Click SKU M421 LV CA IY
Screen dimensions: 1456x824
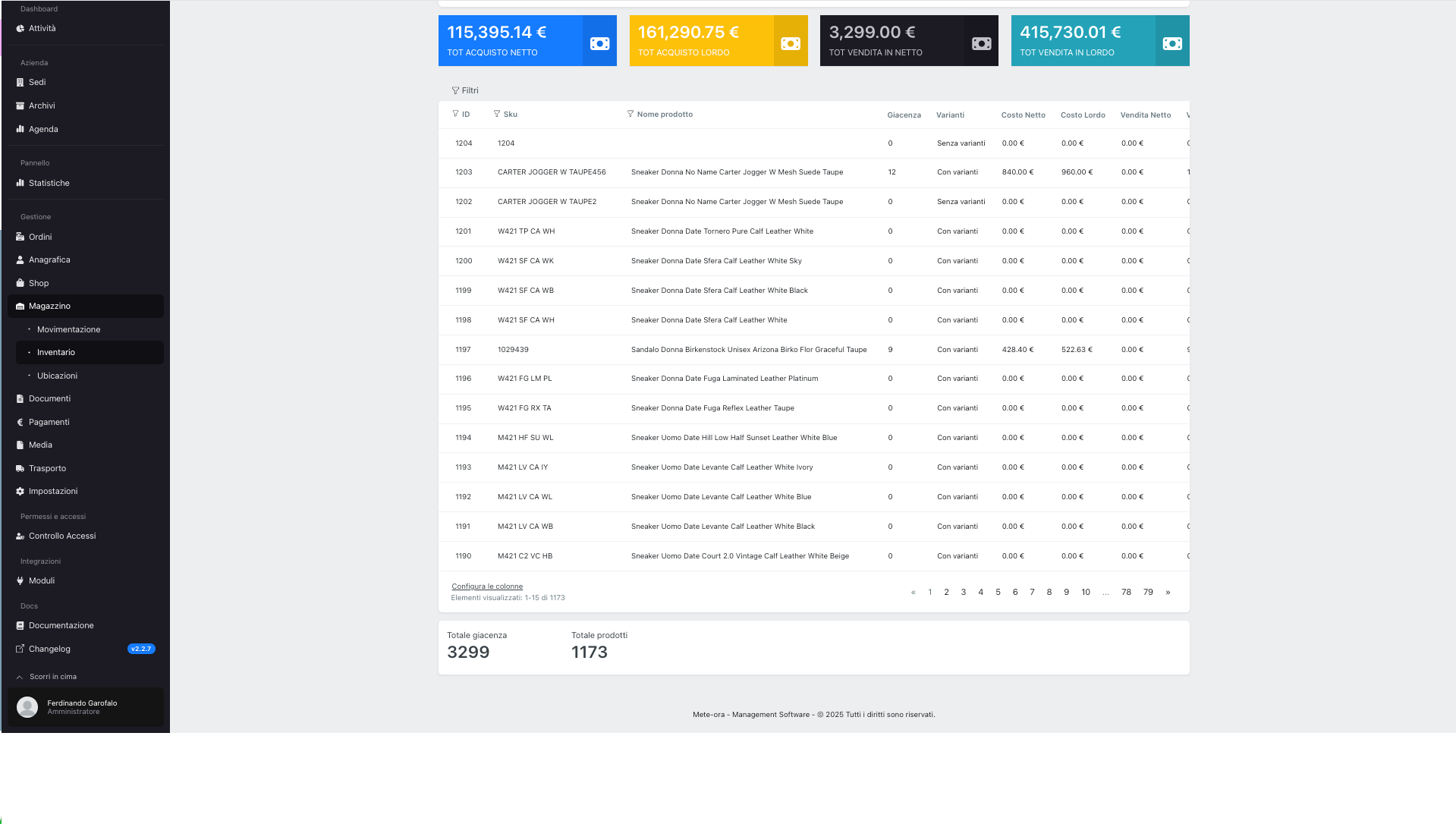pos(523,467)
